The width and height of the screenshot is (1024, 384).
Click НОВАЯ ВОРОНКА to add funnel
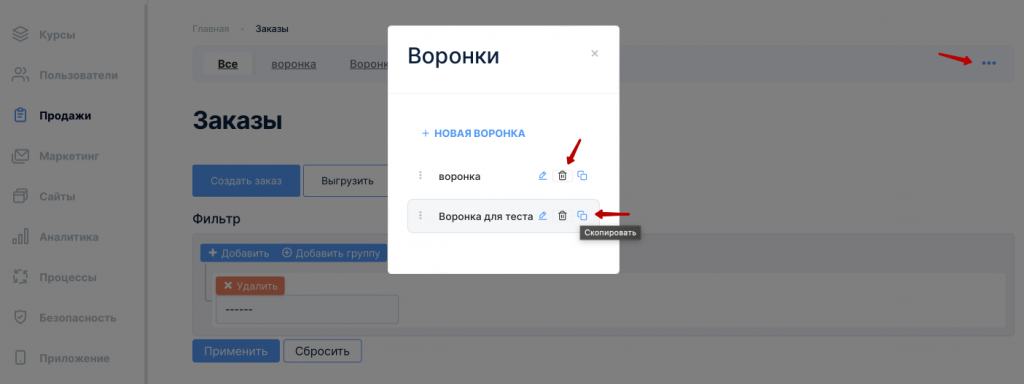[473, 133]
